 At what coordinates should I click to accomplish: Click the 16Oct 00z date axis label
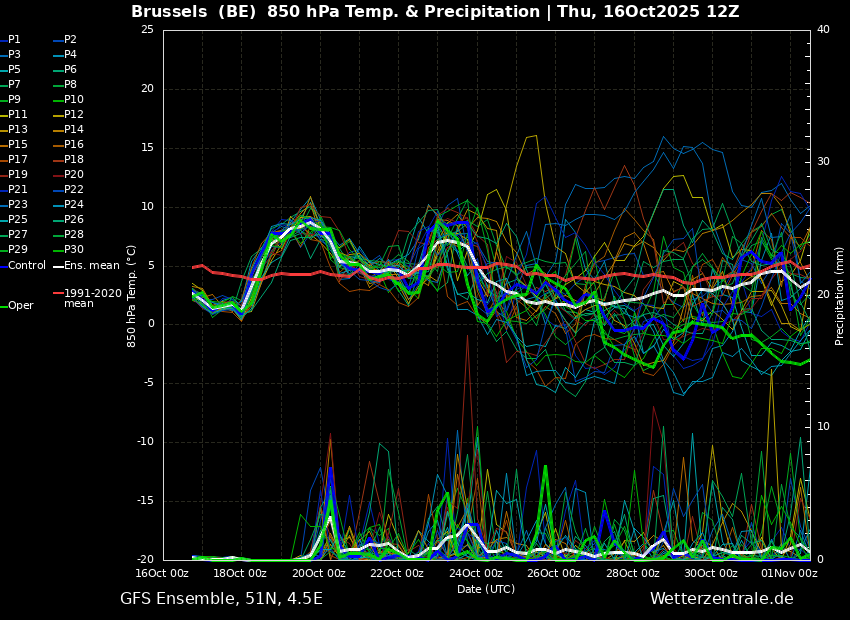coord(162,573)
